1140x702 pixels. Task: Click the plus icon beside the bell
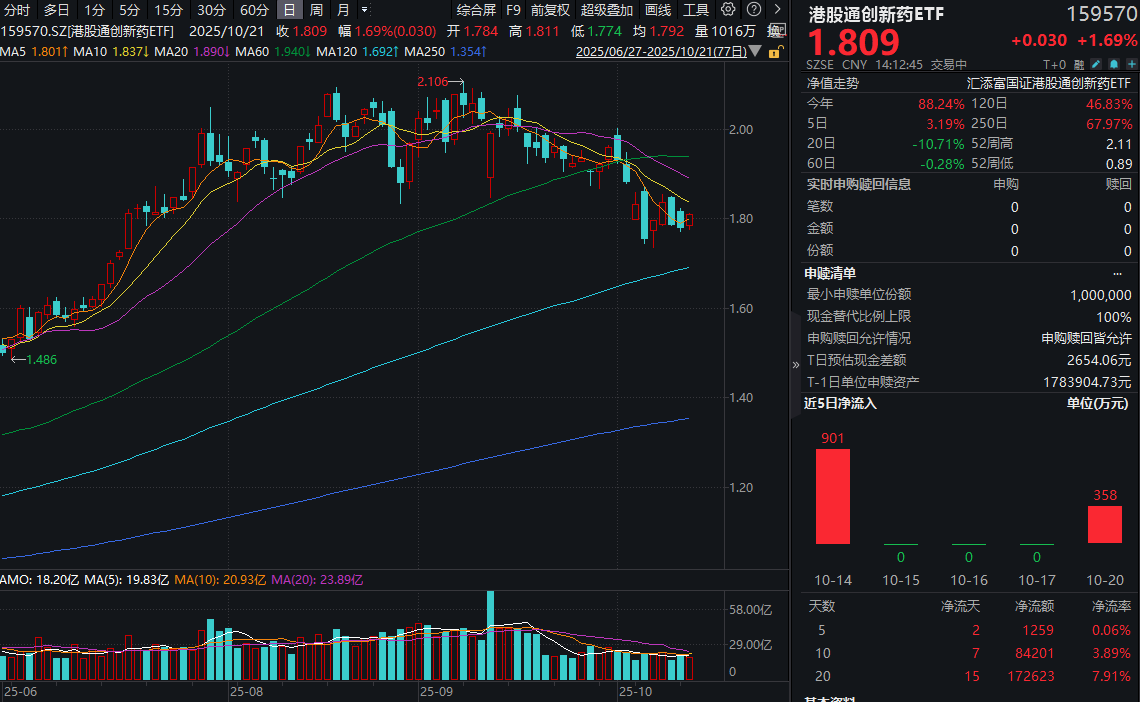(x=1131, y=63)
